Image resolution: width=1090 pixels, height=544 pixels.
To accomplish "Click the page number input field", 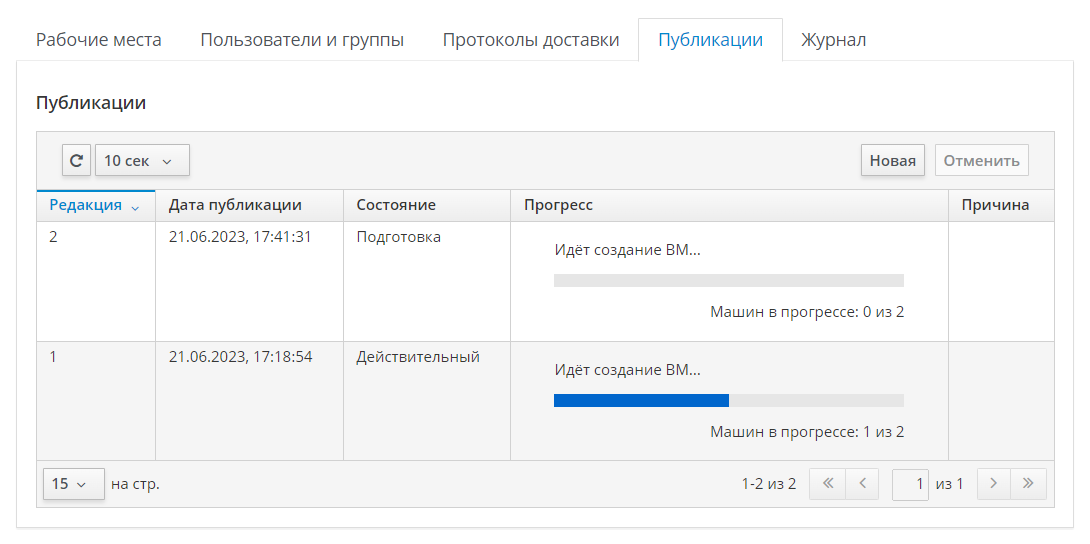I will point(910,484).
